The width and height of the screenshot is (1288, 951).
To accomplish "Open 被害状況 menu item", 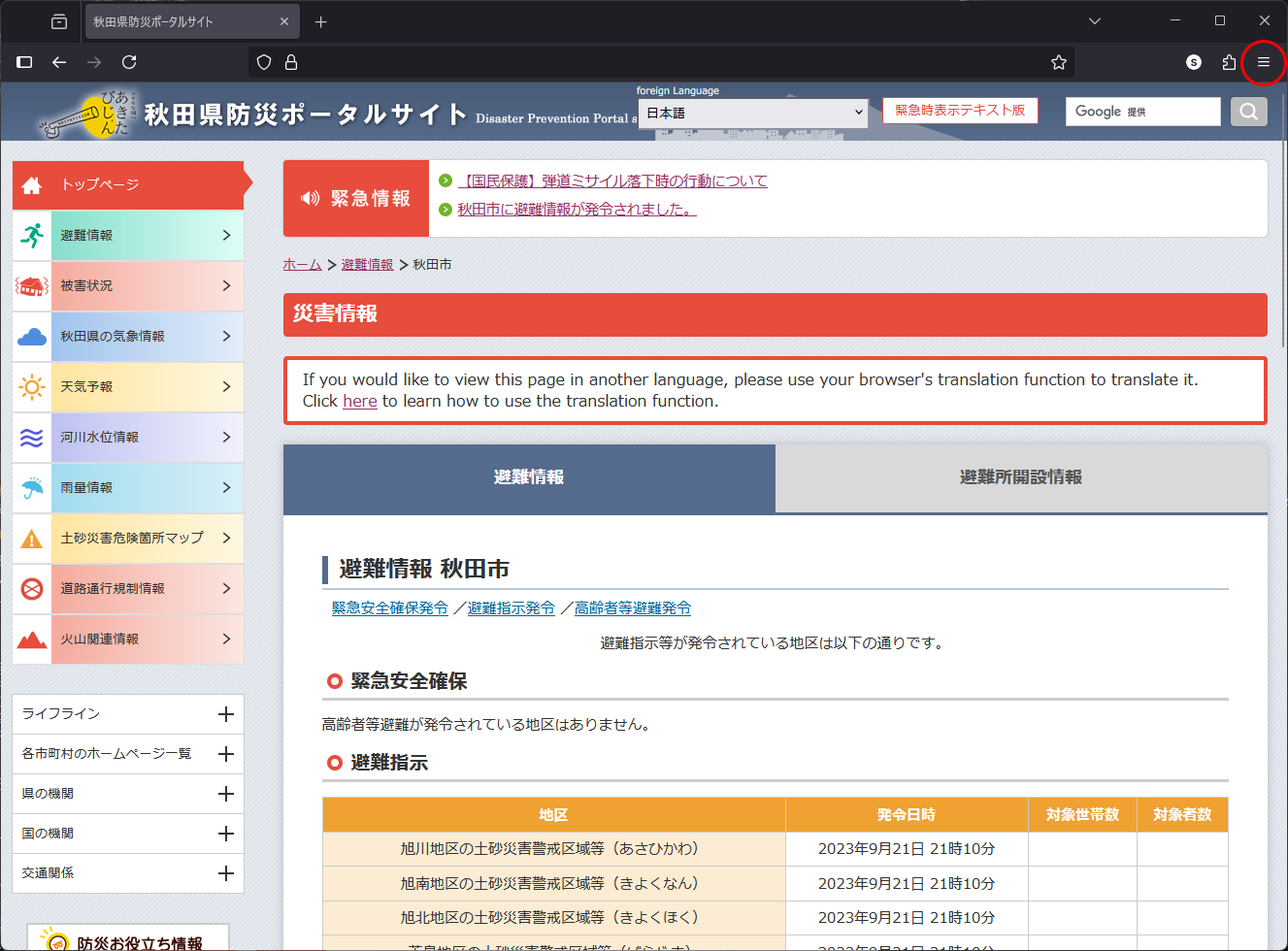I will [128, 285].
